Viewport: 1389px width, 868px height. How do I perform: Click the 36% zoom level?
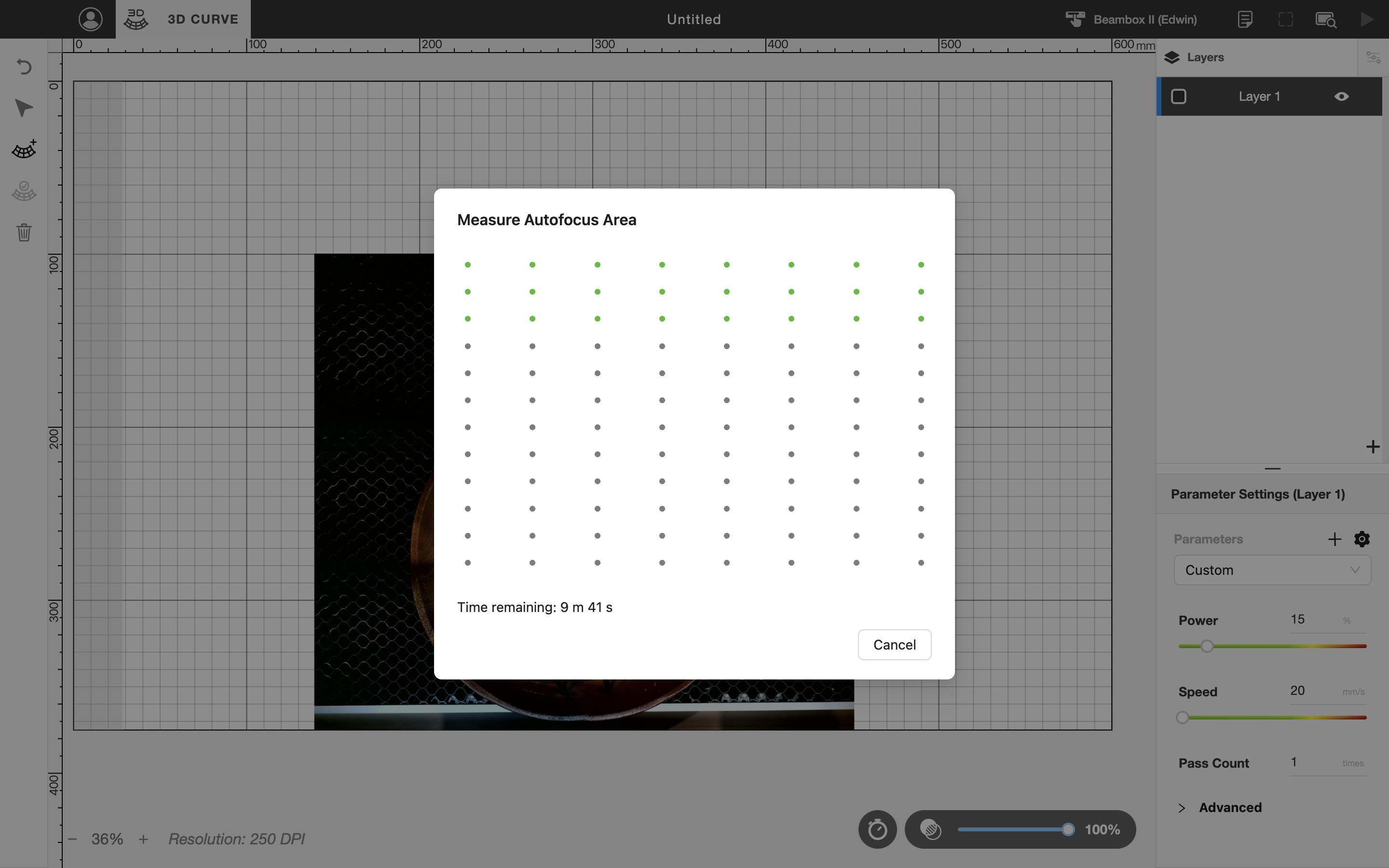pyautogui.click(x=108, y=839)
